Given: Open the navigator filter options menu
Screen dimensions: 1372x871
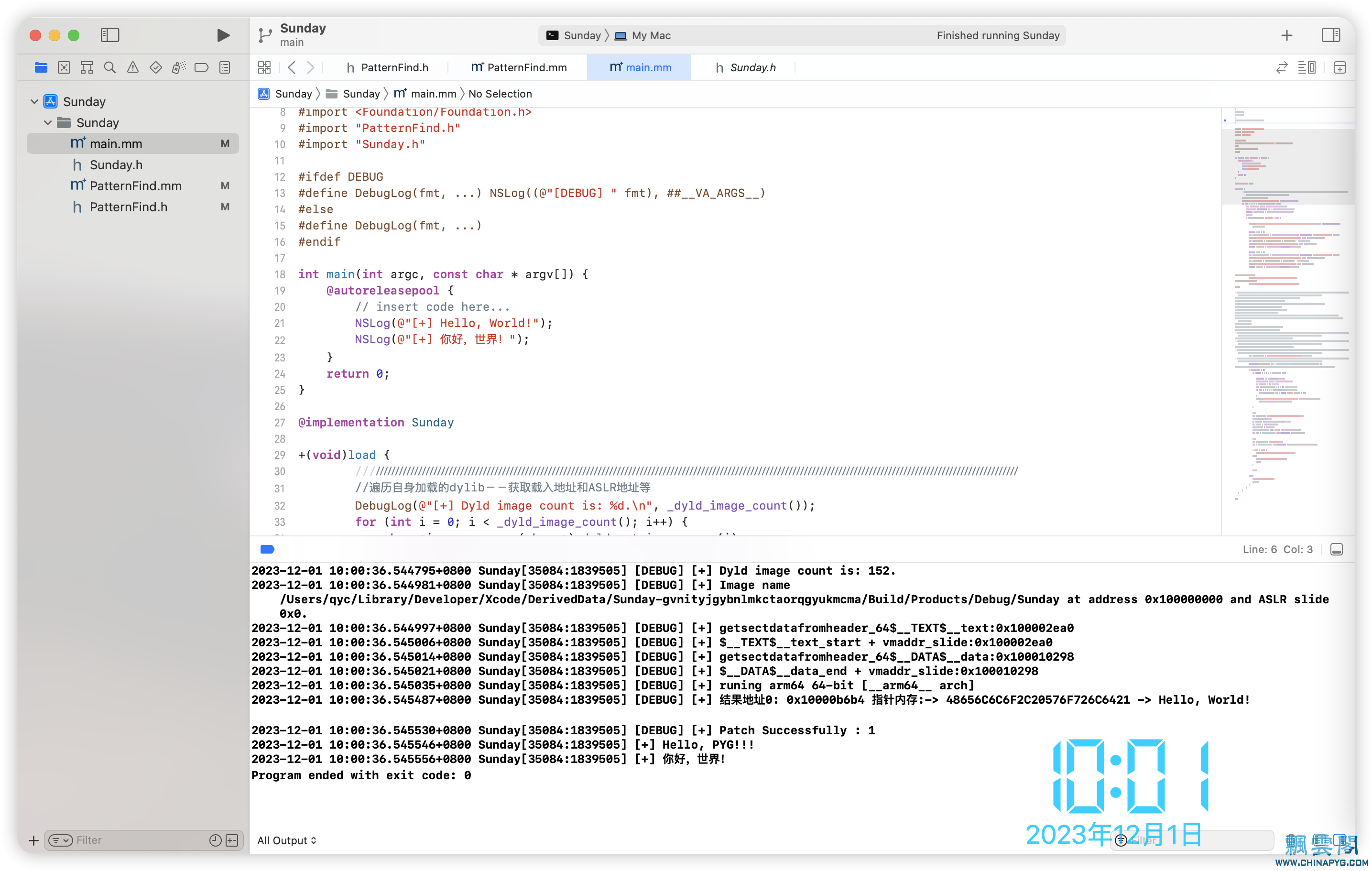Looking at the screenshot, I should 60,840.
